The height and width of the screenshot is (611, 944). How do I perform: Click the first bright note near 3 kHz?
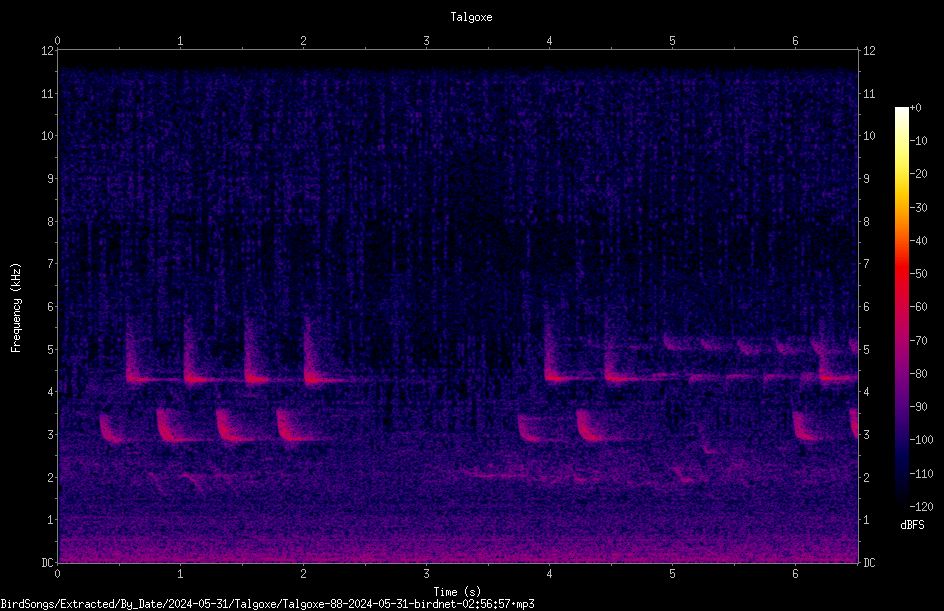click(110, 429)
